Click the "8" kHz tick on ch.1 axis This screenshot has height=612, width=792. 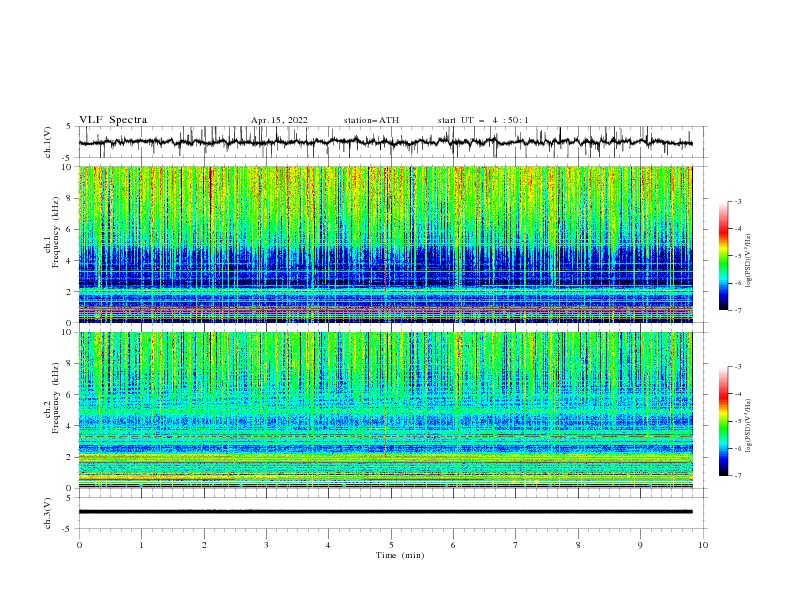[71, 198]
